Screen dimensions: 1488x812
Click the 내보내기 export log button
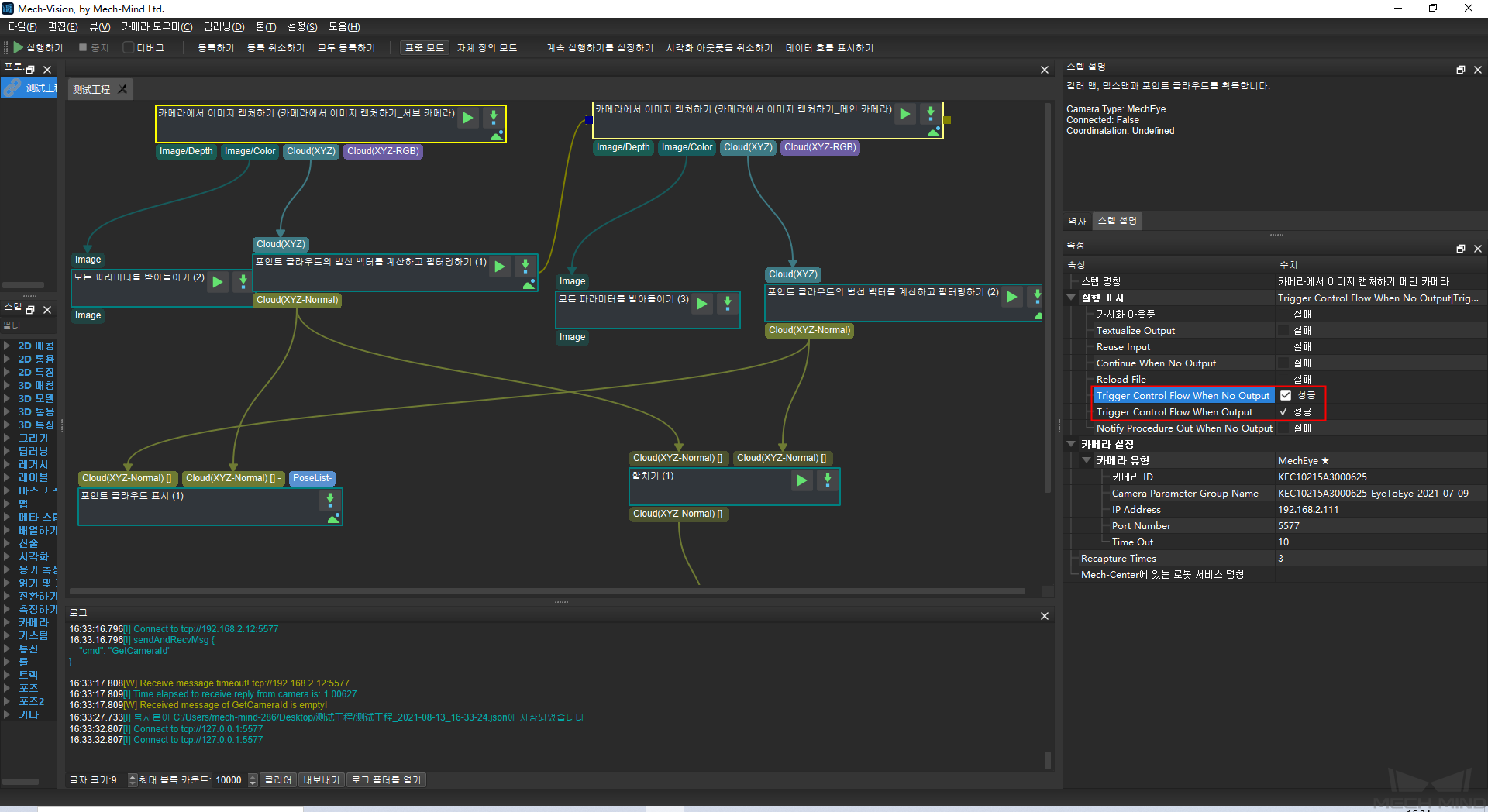click(322, 780)
